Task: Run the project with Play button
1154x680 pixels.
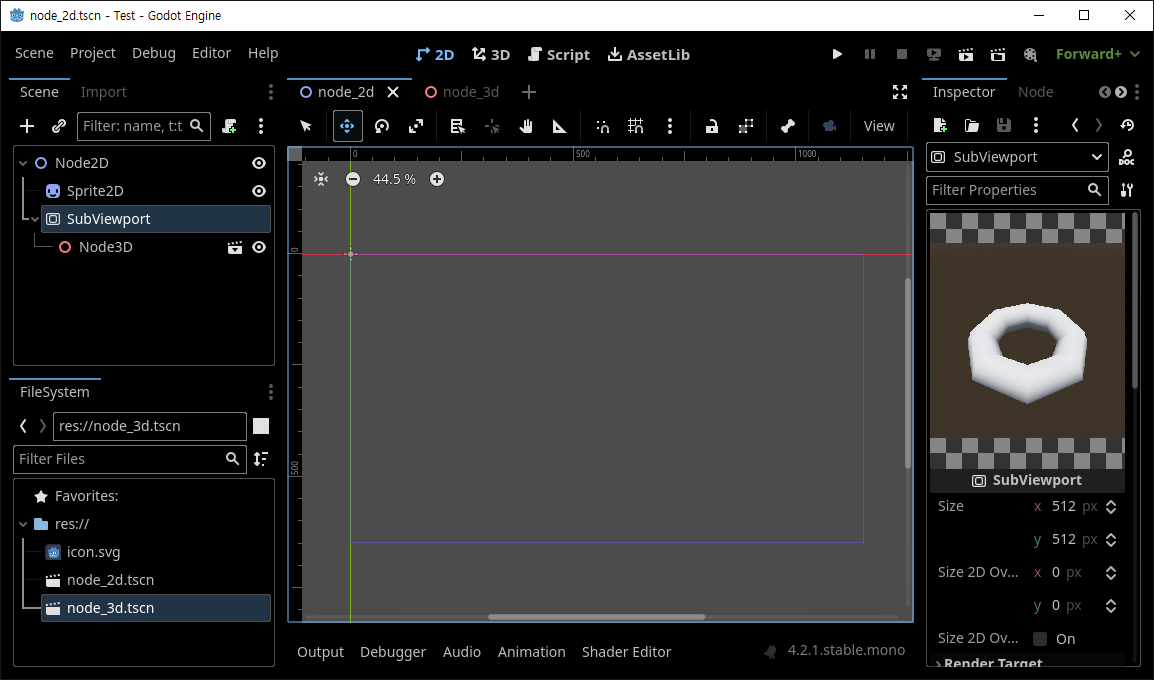Action: (837, 54)
